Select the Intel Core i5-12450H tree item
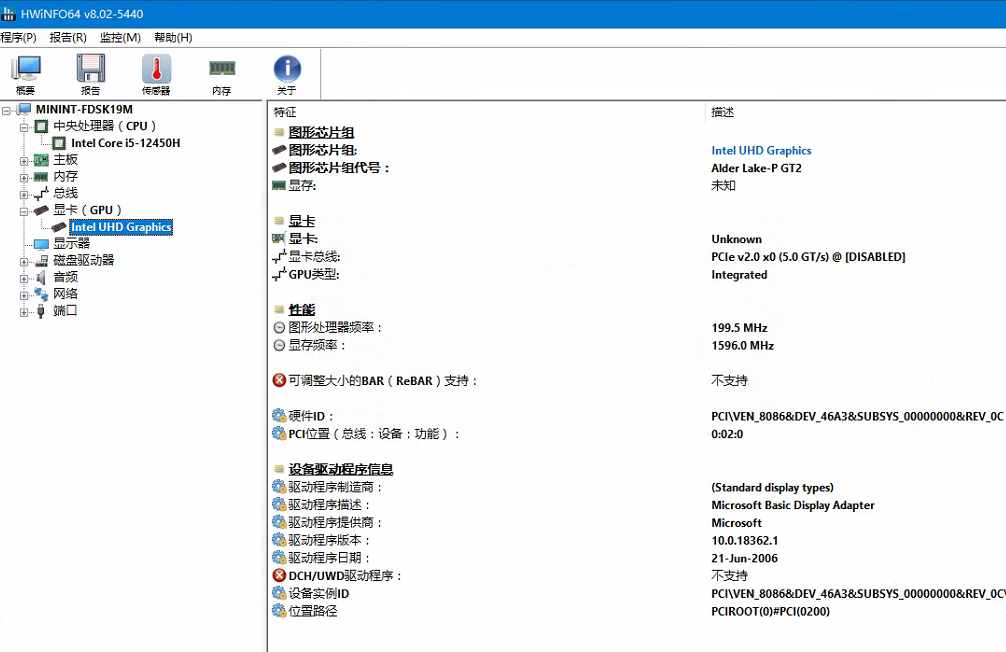This screenshot has height=652, width=1006. pos(125,143)
